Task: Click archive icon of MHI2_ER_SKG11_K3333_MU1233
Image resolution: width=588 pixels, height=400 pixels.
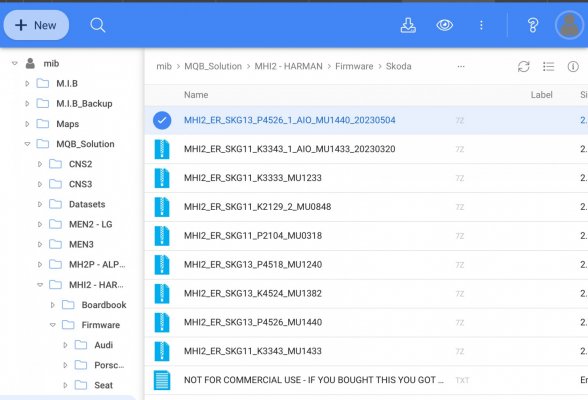Action: pos(162,178)
